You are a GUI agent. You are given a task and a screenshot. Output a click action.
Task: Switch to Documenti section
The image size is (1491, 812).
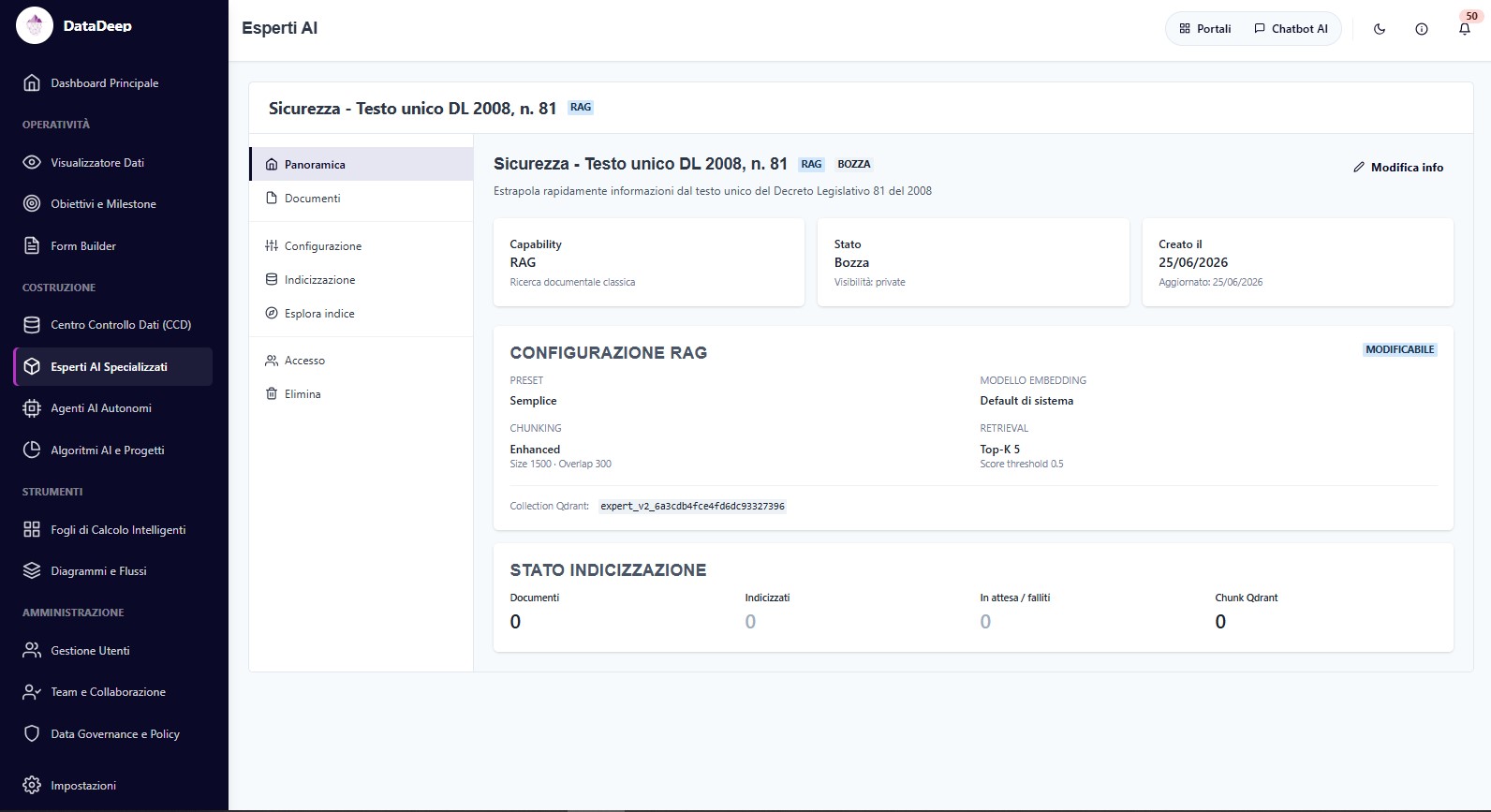[x=362, y=198]
